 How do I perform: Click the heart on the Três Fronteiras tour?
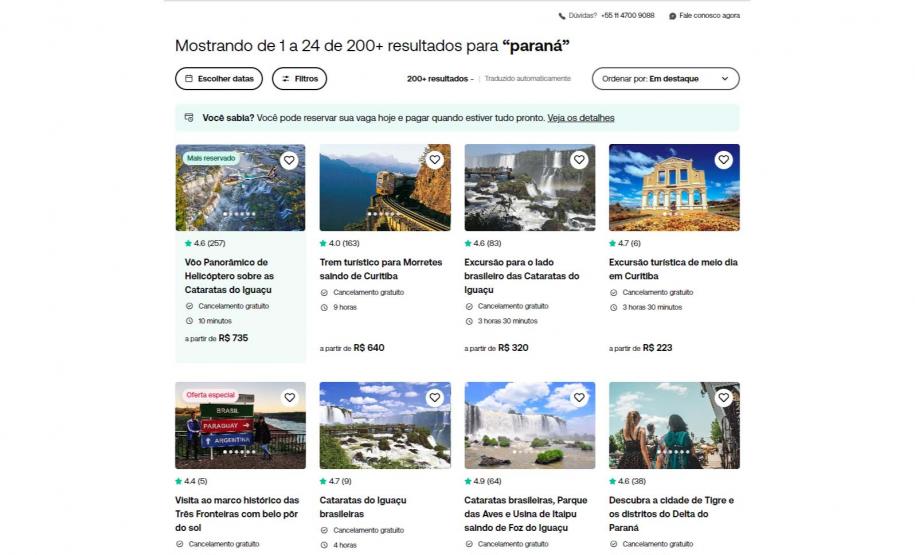289,398
